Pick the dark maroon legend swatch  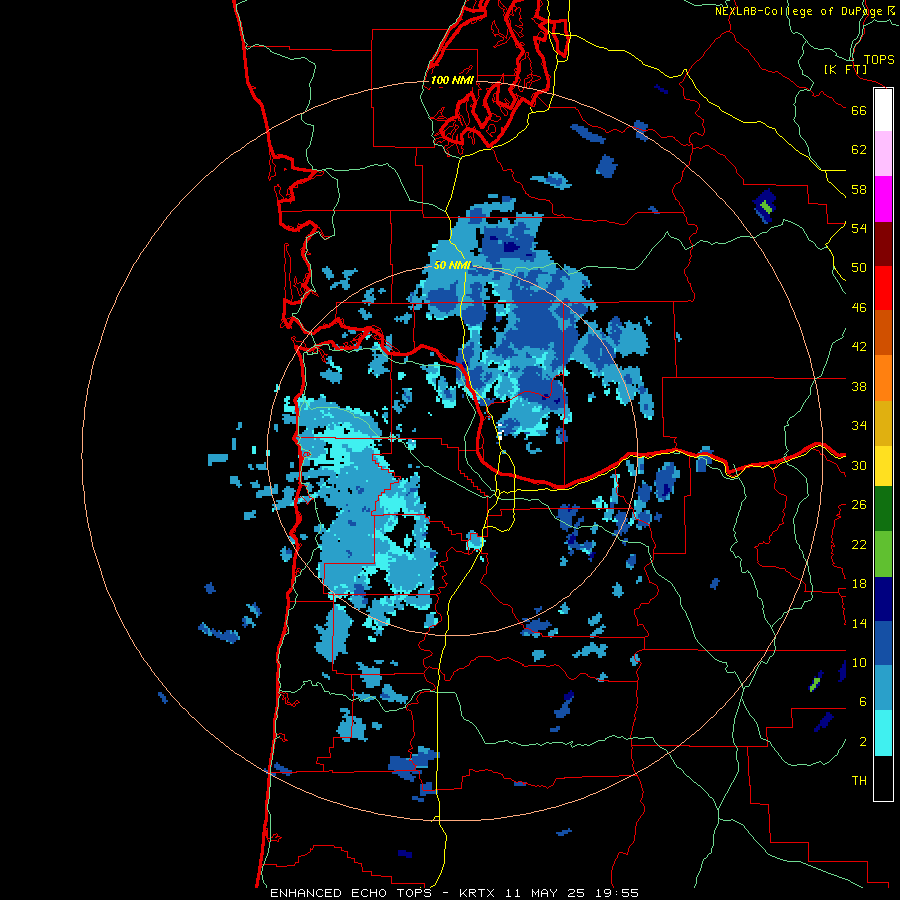pyautogui.click(x=883, y=243)
